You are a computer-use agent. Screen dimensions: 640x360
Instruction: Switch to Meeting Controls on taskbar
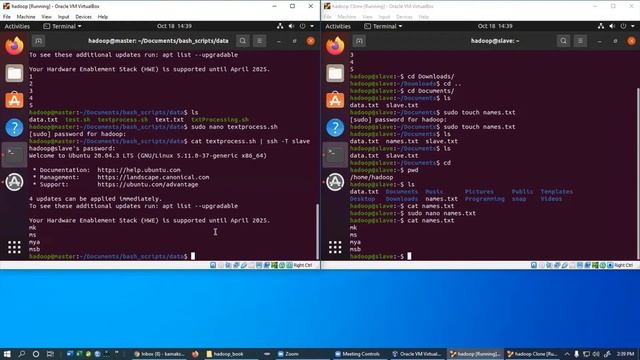[x=358, y=354]
